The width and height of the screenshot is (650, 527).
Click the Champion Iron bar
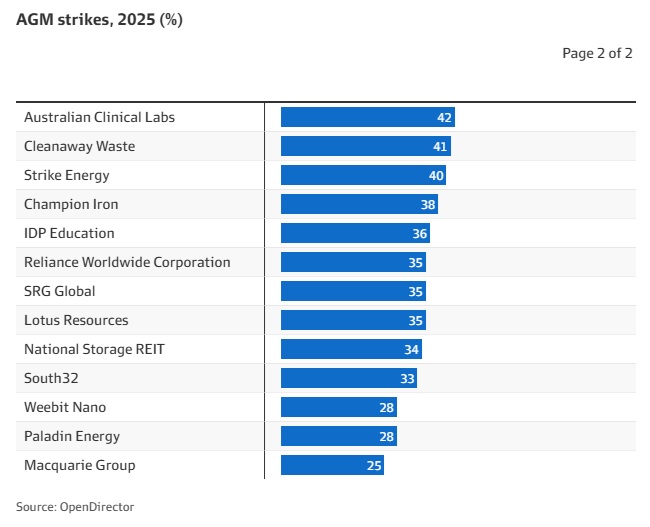click(359, 204)
